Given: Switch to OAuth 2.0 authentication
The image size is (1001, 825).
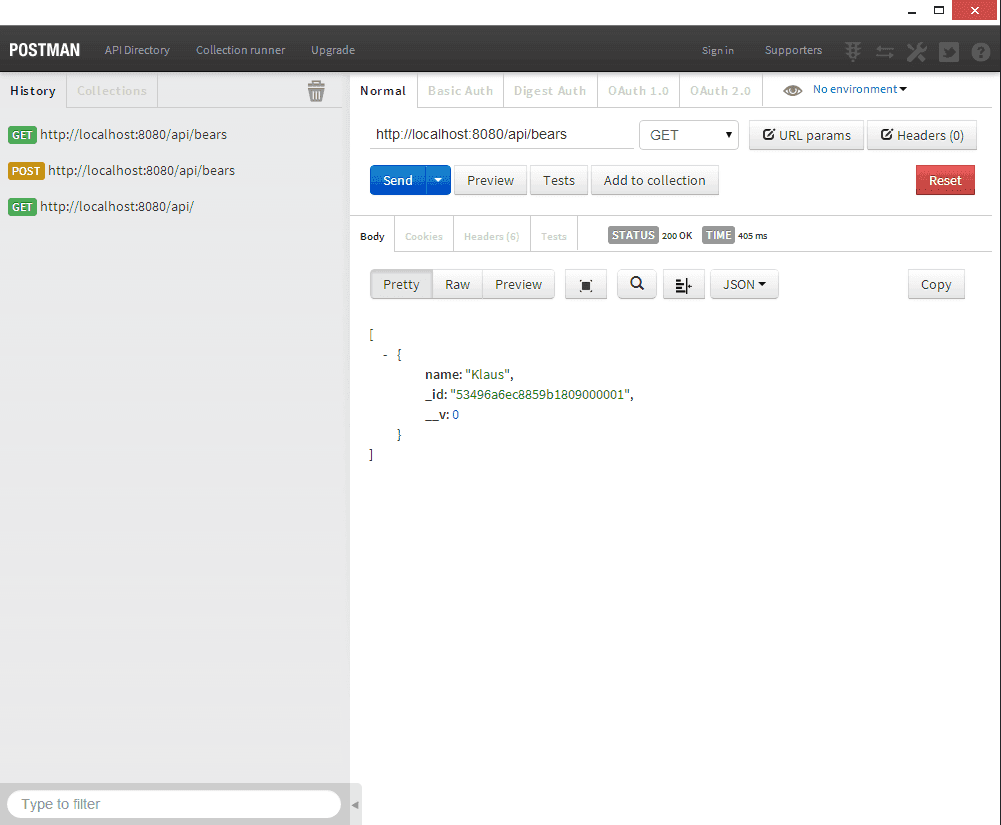Looking at the screenshot, I should [720, 89].
